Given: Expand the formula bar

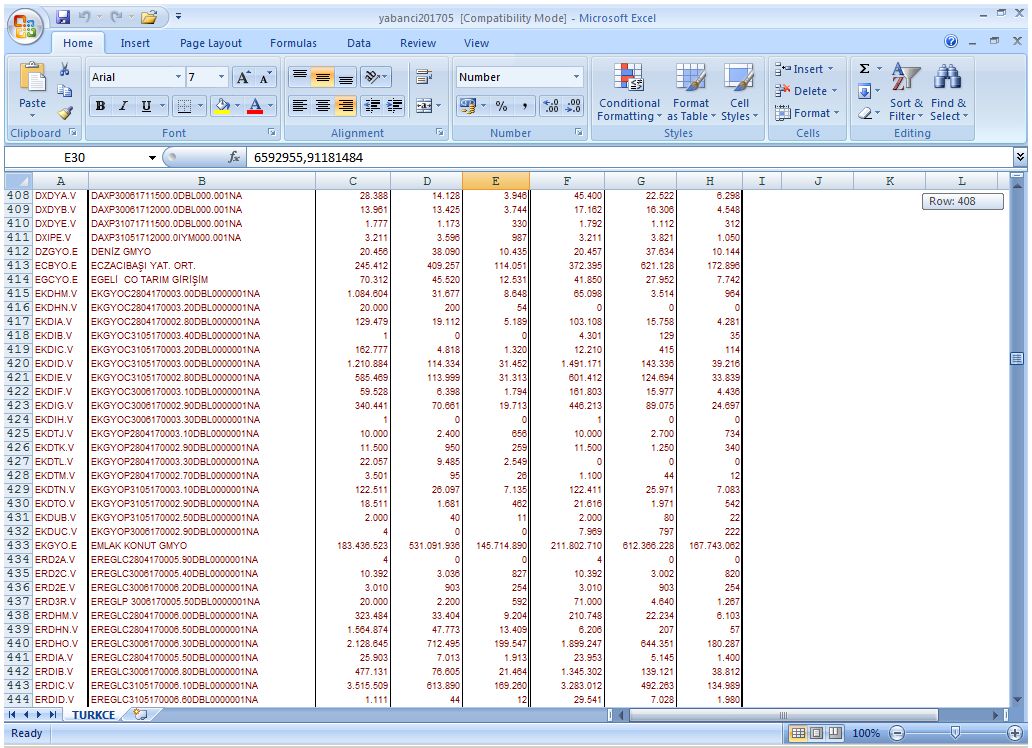Looking at the screenshot, I should [1019, 157].
